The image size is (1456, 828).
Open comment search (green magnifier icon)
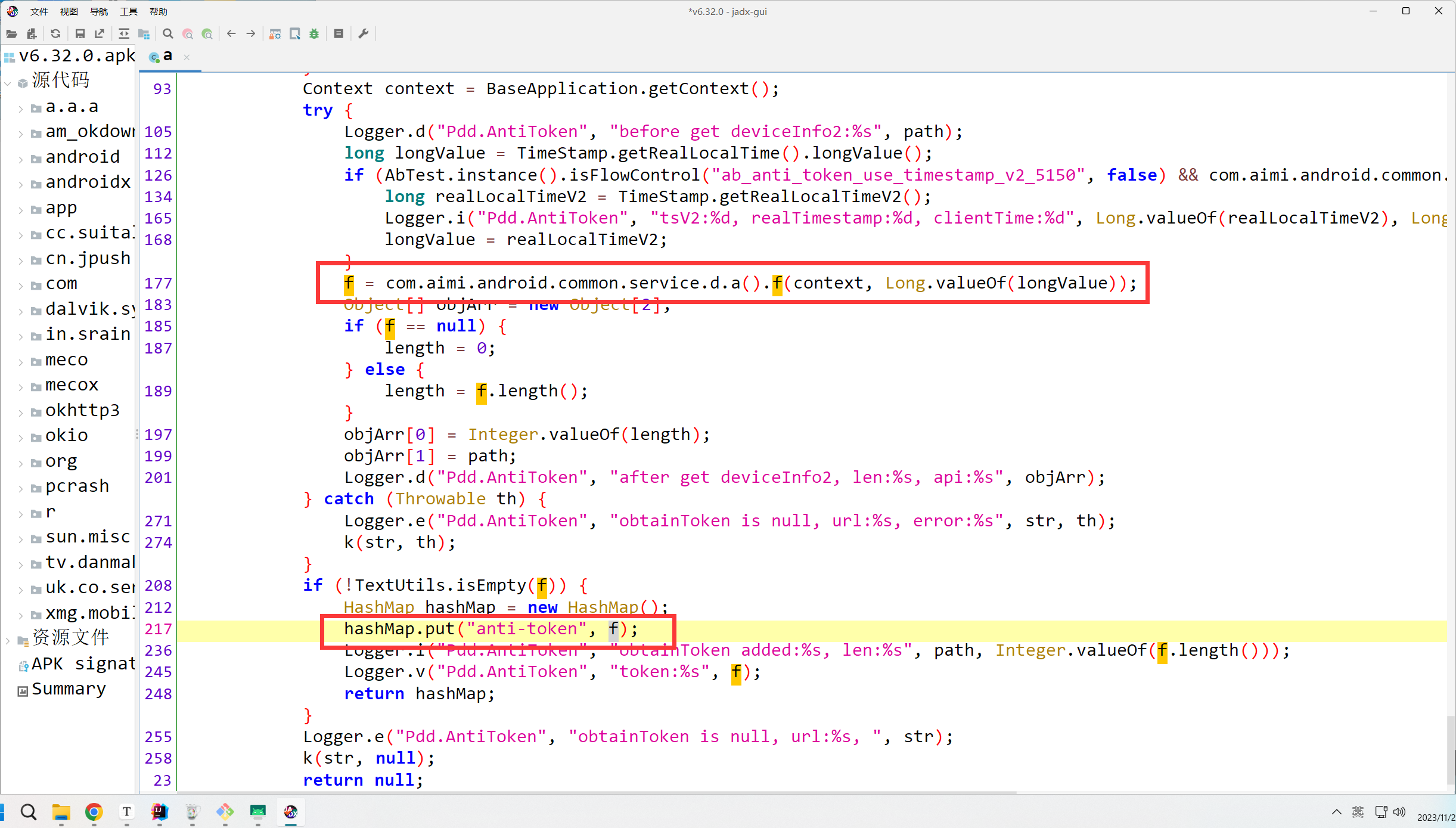coord(207,34)
